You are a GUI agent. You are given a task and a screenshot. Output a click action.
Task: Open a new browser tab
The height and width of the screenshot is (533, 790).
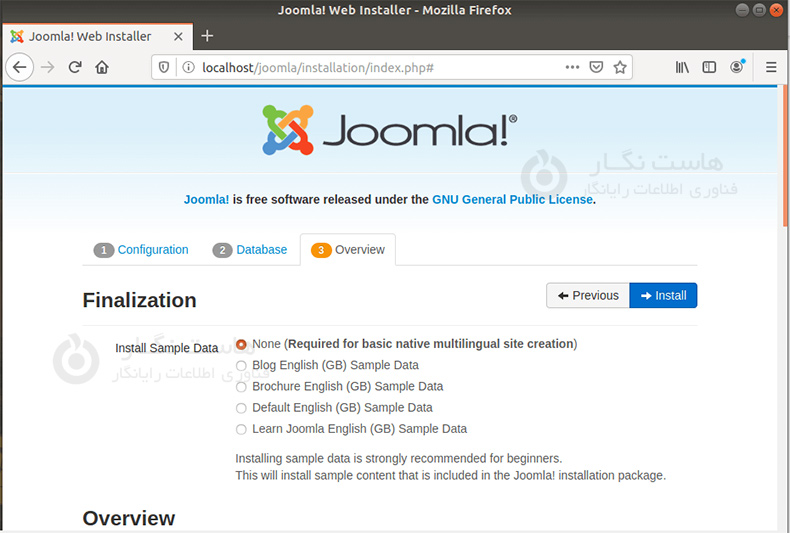[207, 36]
